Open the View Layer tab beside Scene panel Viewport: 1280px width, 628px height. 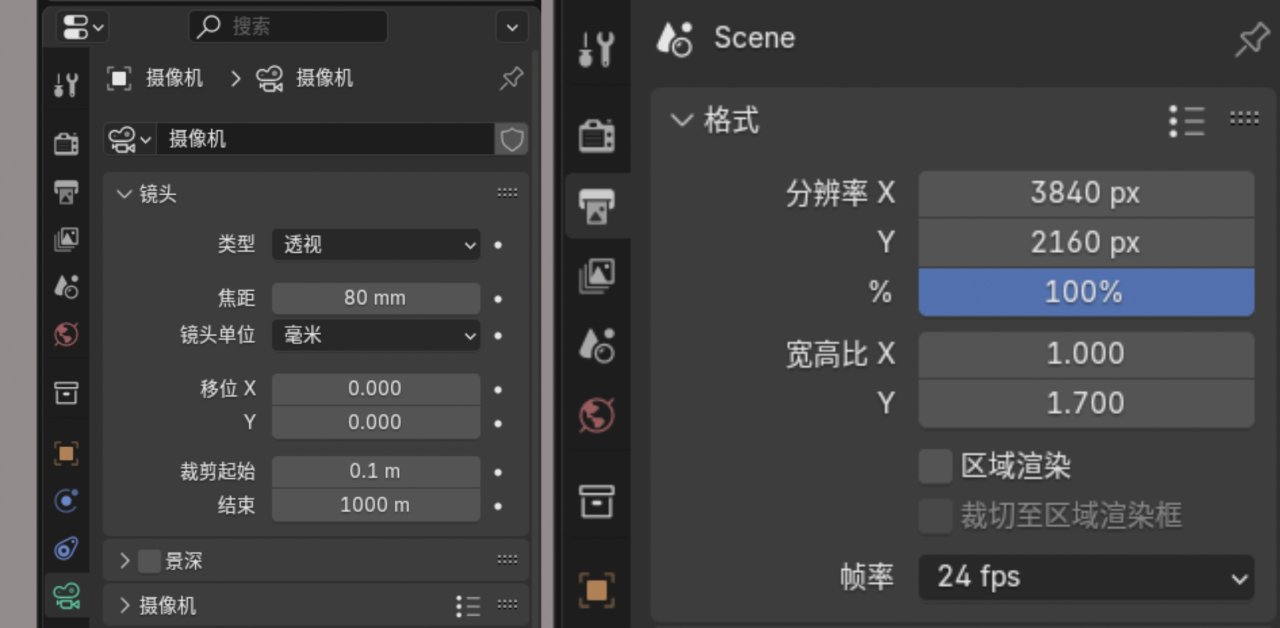pyautogui.click(x=597, y=275)
